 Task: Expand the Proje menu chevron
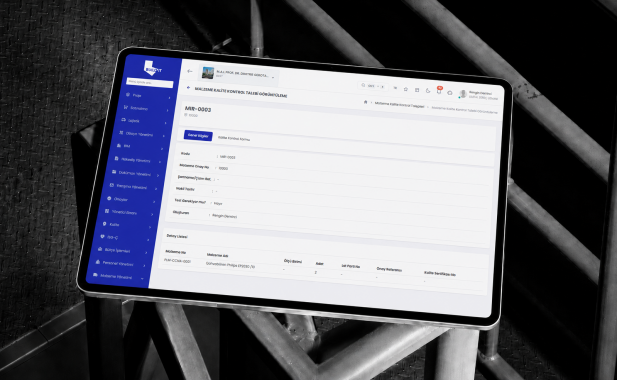click(x=169, y=98)
